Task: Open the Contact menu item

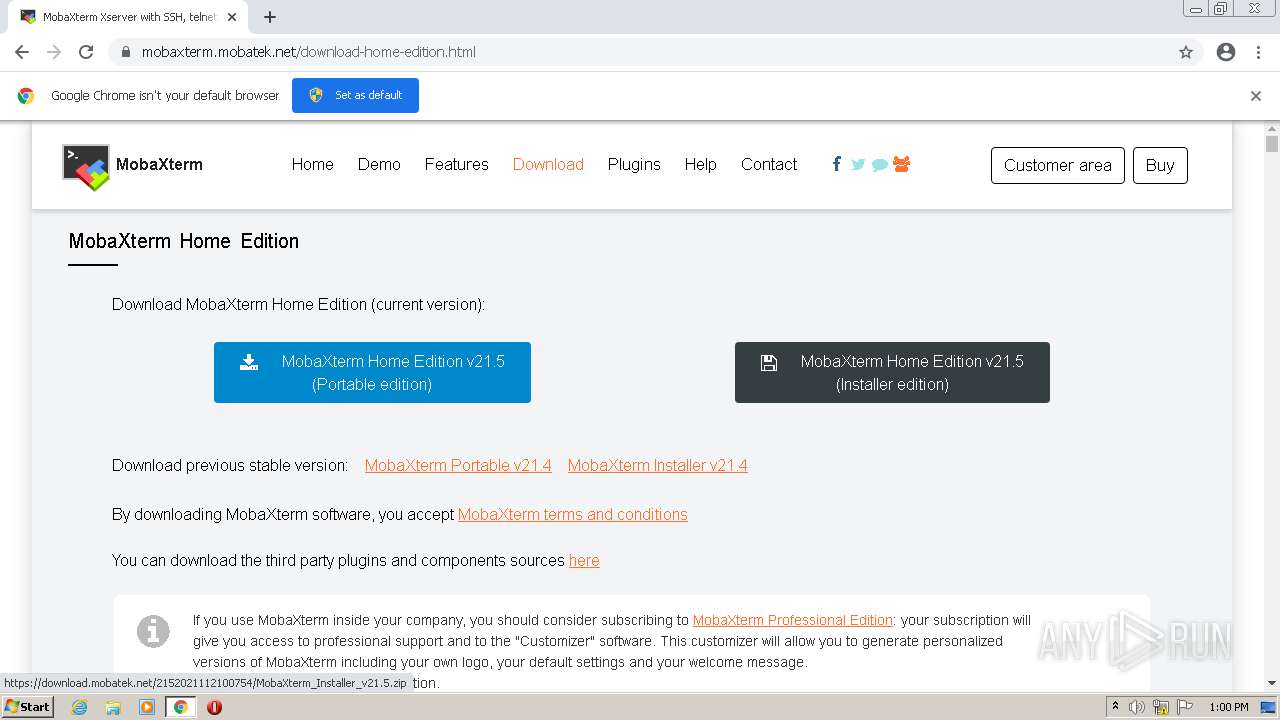Action: [769, 164]
